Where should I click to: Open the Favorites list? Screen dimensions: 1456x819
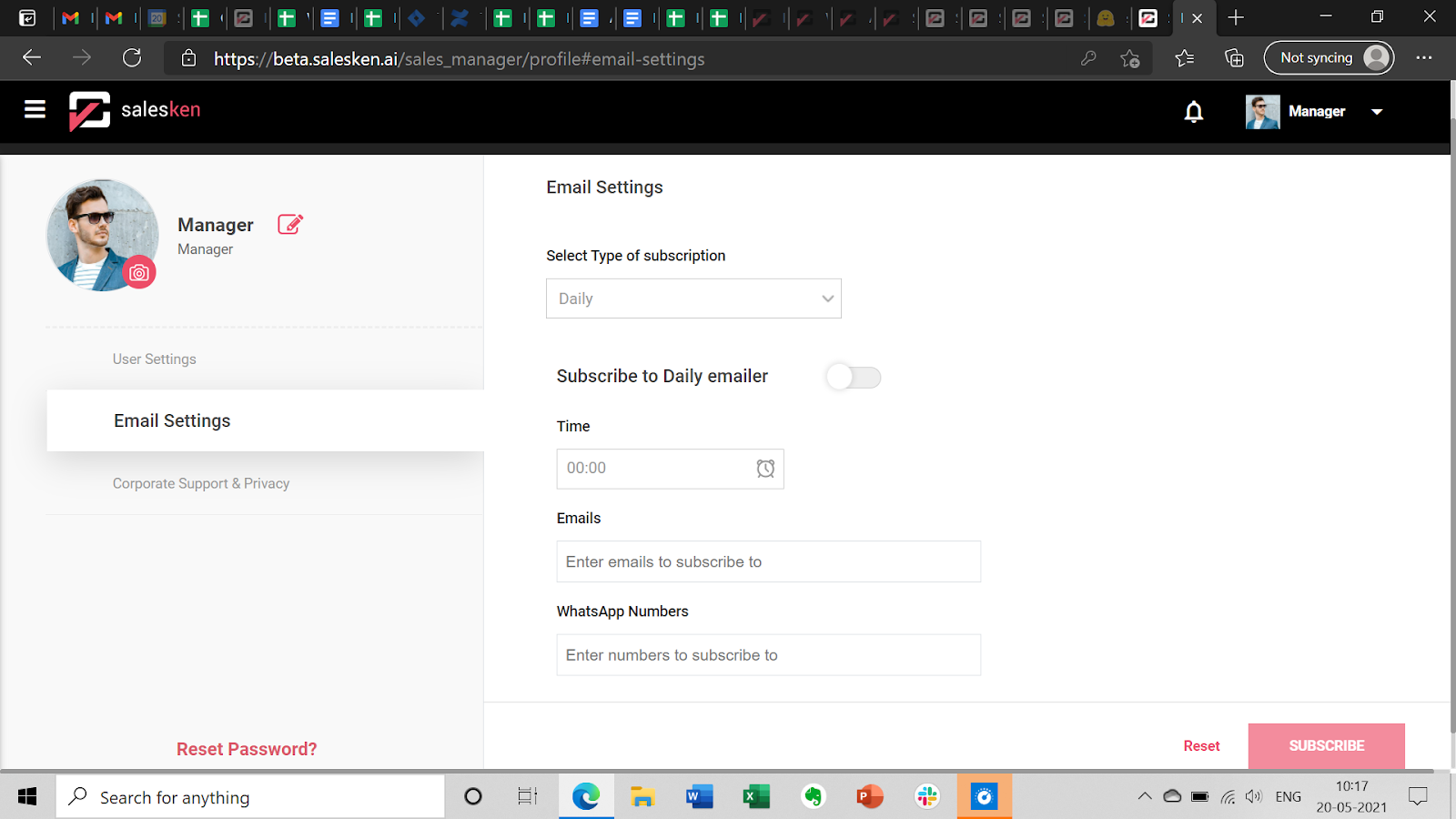pyautogui.click(x=1184, y=58)
